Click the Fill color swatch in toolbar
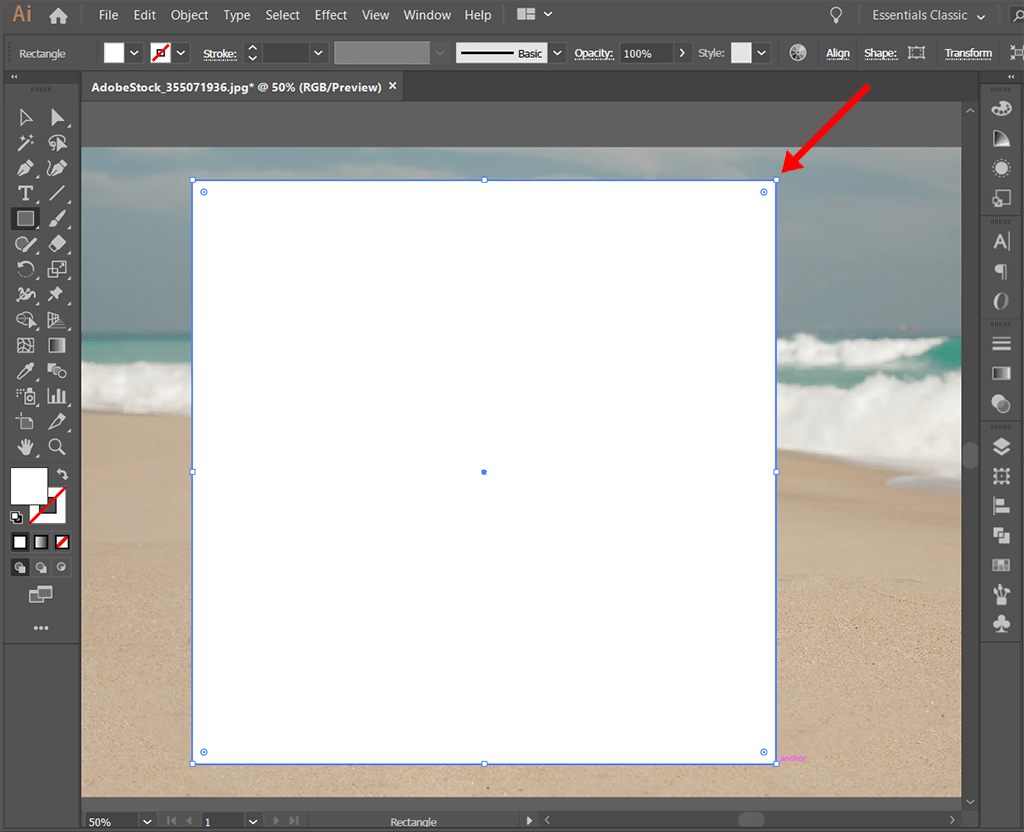The image size is (1024, 832). (29, 486)
